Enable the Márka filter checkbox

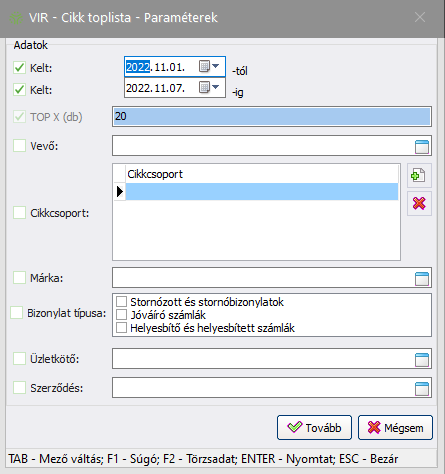click(x=19, y=278)
